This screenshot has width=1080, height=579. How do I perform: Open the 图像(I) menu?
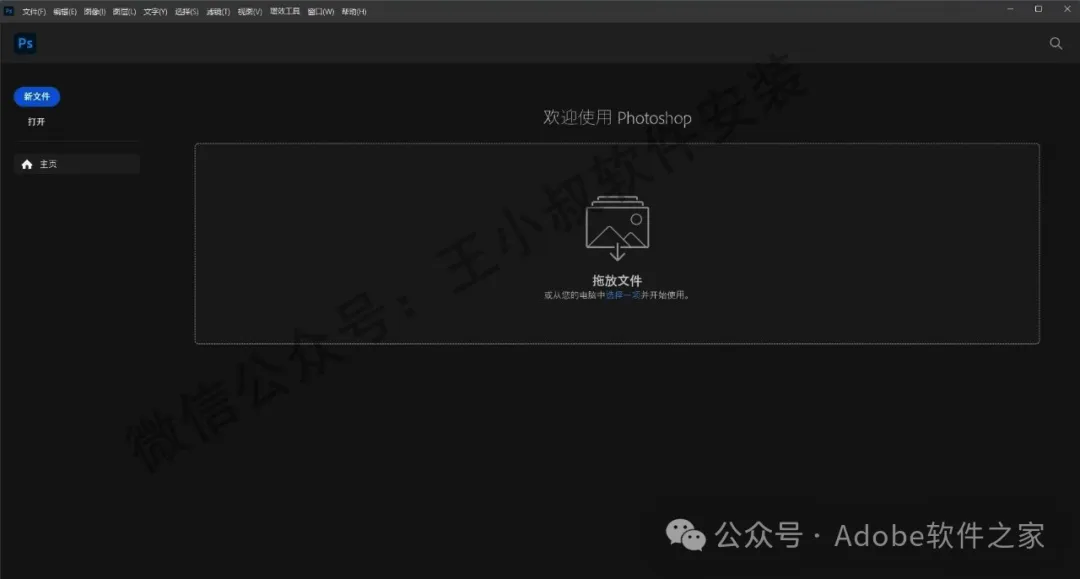pos(94,12)
